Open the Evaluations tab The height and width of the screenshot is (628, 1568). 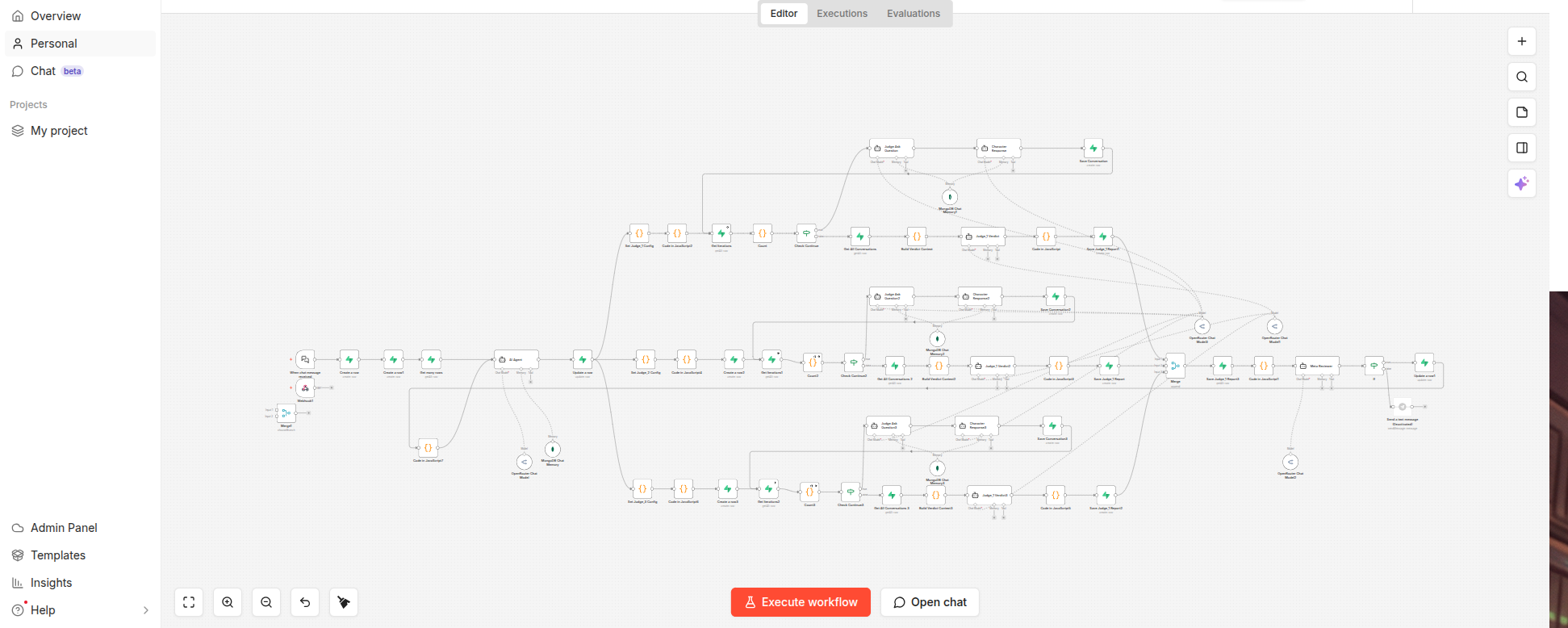coord(913,14)
